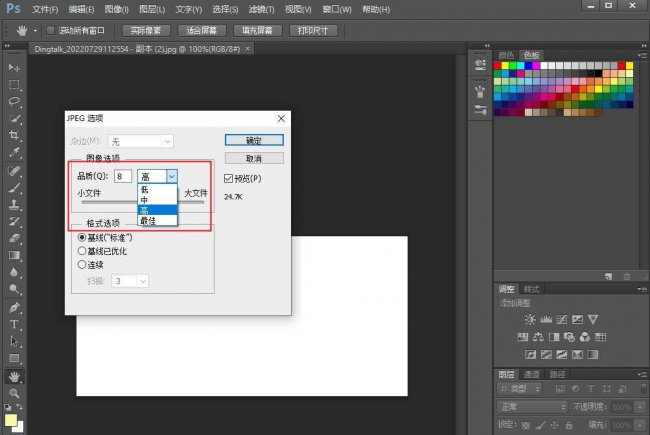The width and height of the screenshot is (650, 435).
Task: Add an Exposure adjustment
Action: point(577,319)
